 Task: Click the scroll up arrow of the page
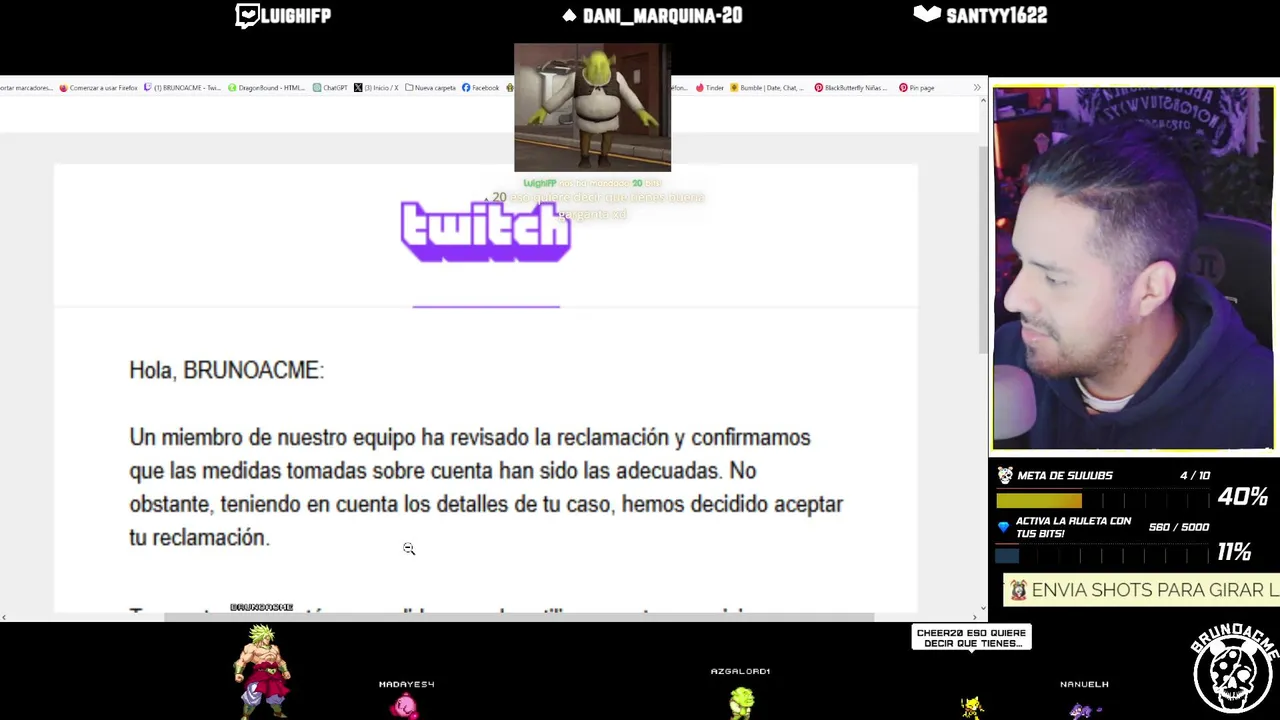pos(983,101)
